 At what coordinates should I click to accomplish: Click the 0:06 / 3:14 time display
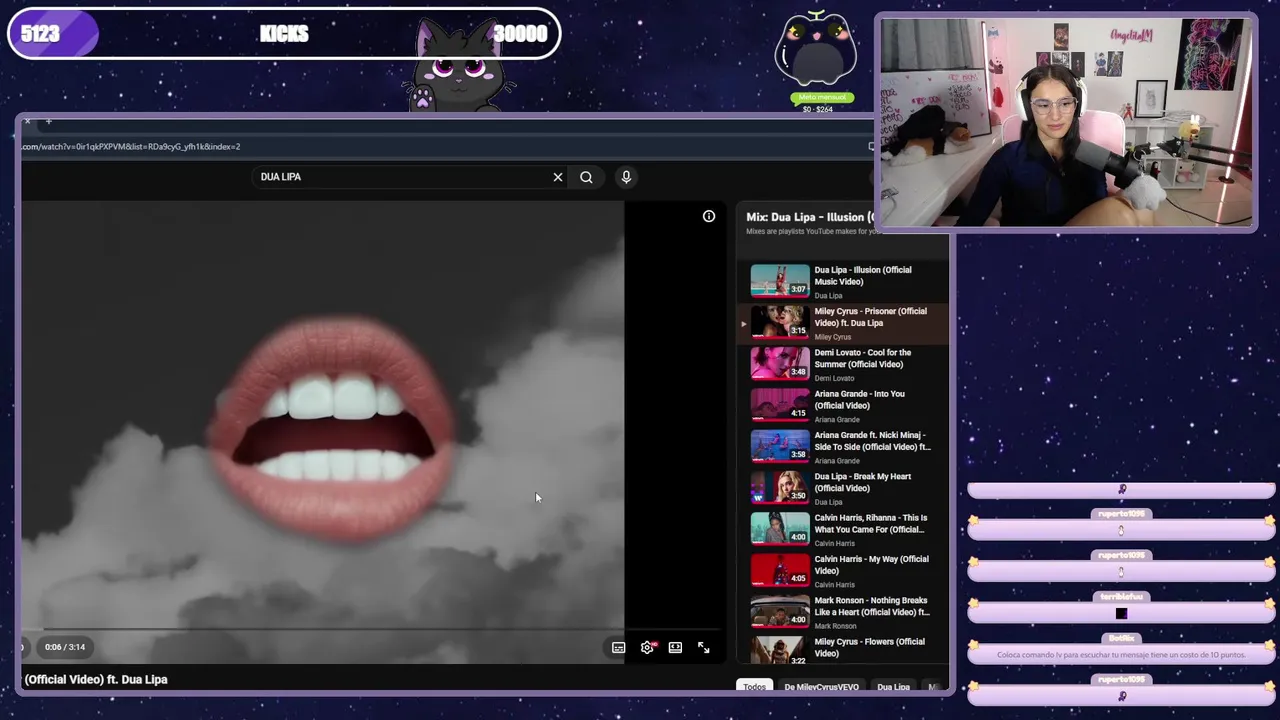[65, 647]
